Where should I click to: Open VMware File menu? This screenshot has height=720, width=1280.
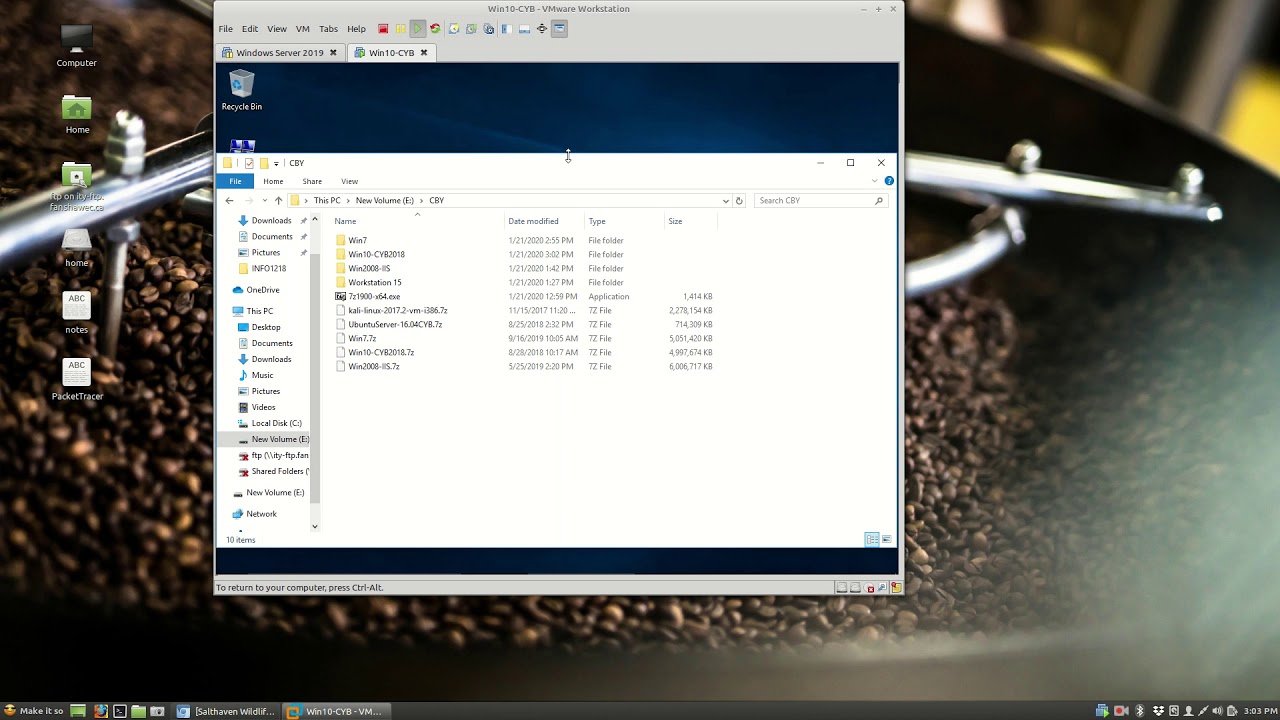click(226, 29)
